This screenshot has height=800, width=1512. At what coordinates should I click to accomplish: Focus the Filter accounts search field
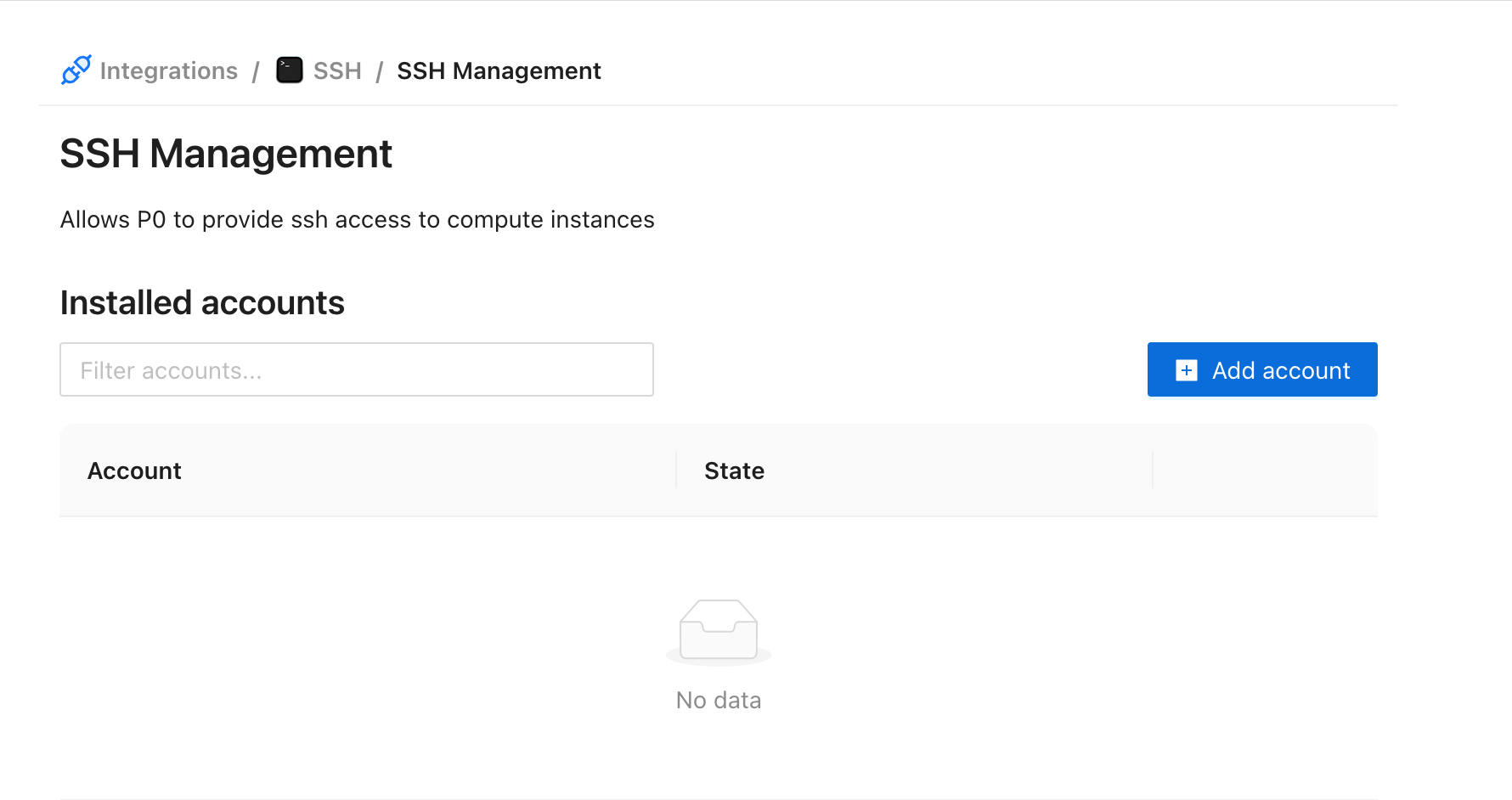(357, 369)
